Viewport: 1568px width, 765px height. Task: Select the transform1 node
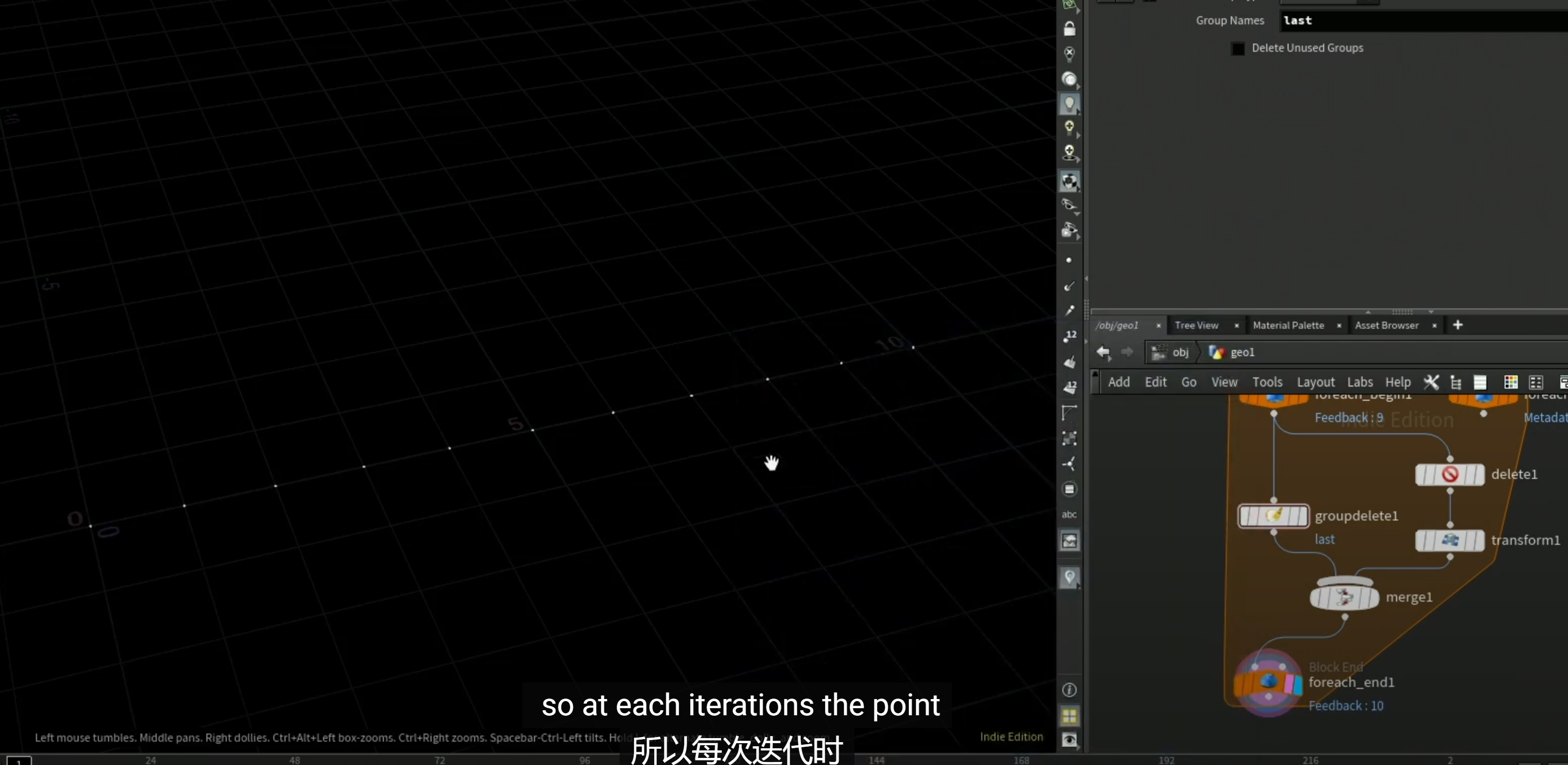(x=1450, y=540)
